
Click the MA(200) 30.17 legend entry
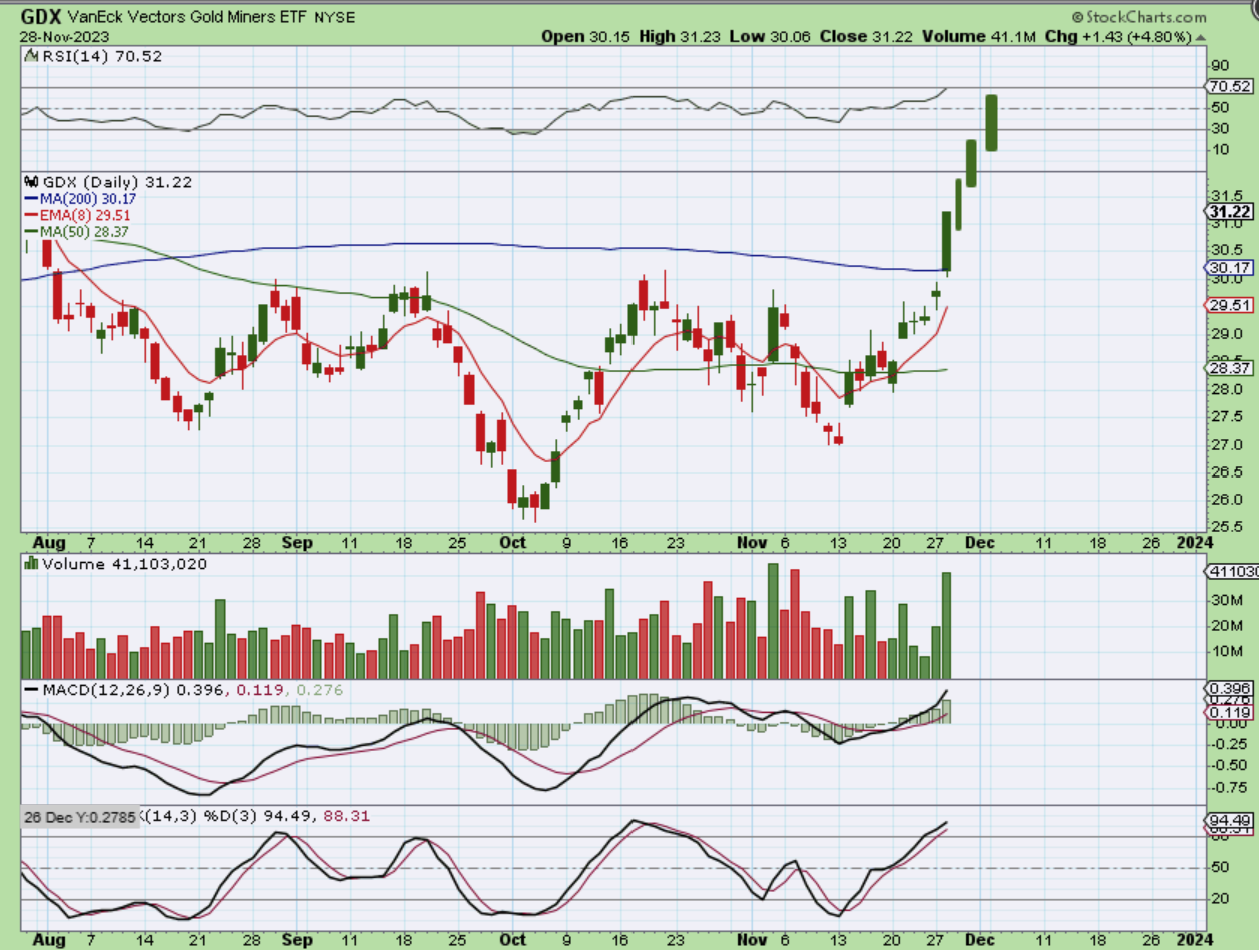point(78,198)
